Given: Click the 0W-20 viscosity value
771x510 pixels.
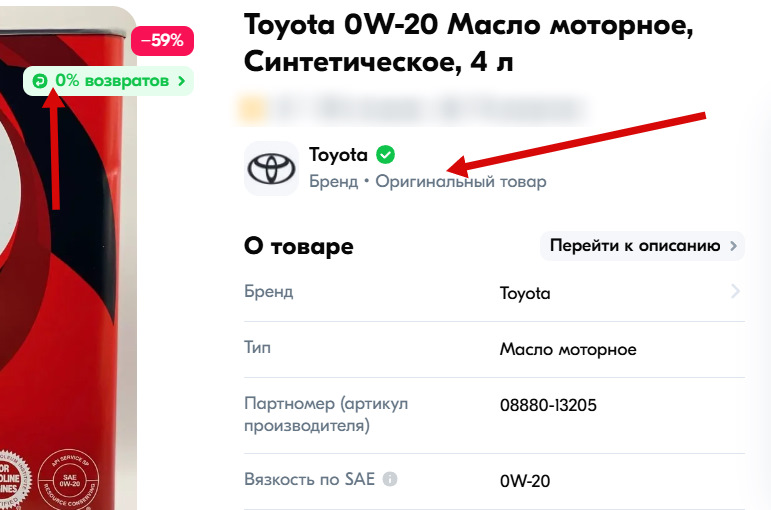Looking at the screenshot, I should point(525,481).
